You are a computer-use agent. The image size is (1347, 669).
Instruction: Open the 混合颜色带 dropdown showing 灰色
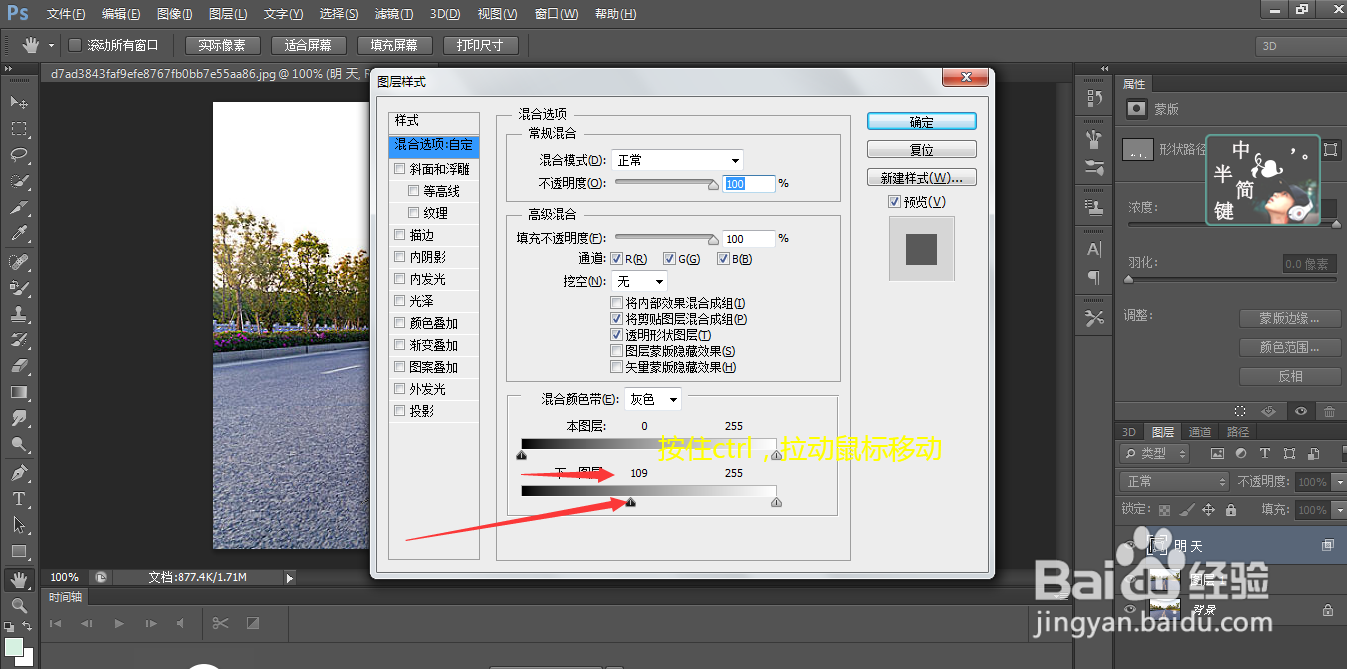coord(652,398)
